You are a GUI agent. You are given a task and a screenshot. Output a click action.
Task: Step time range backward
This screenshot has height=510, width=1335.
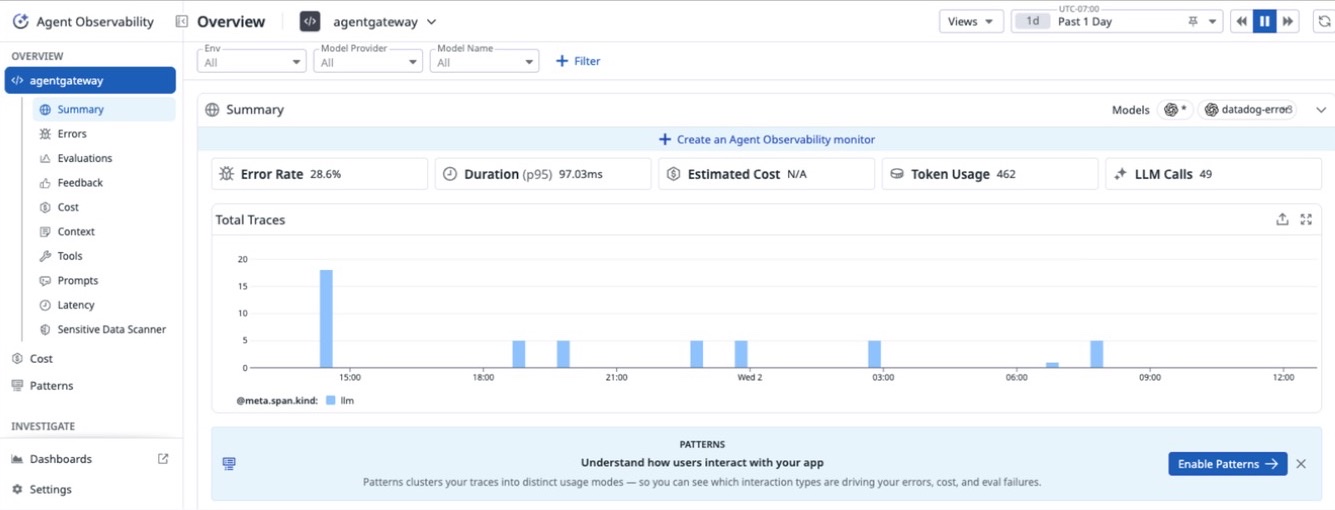(x=1241, y=21)
